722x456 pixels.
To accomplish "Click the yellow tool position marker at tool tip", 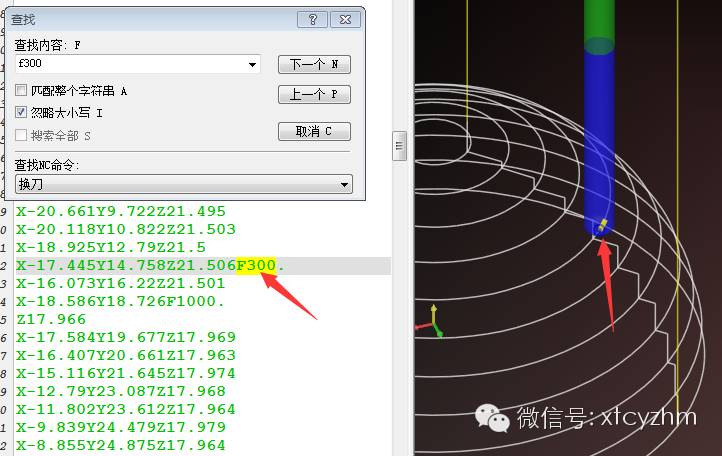I will [x=602, y=226].
